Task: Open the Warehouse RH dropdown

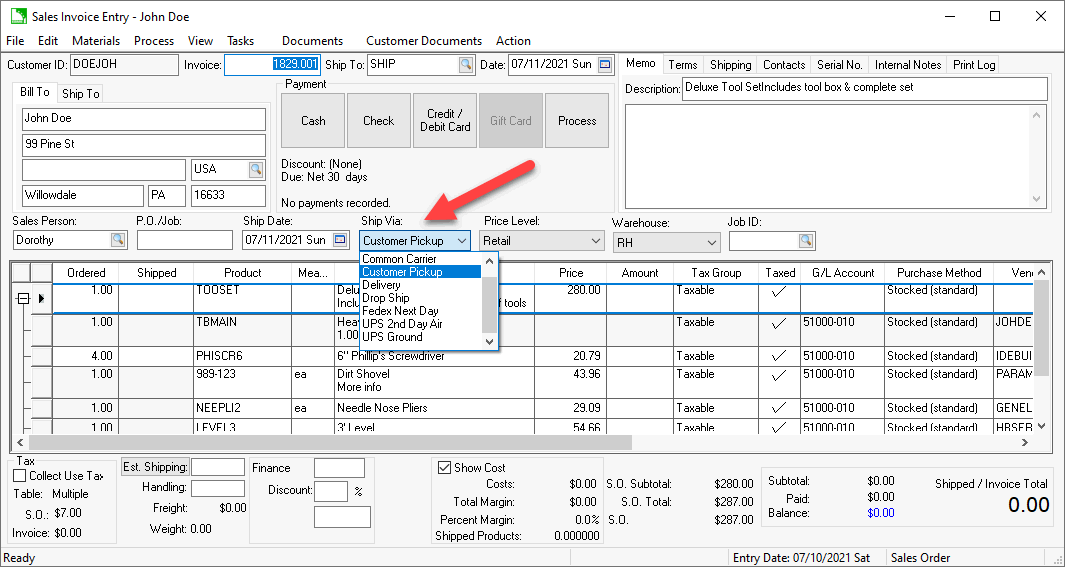Action: (x=712, y=242)
